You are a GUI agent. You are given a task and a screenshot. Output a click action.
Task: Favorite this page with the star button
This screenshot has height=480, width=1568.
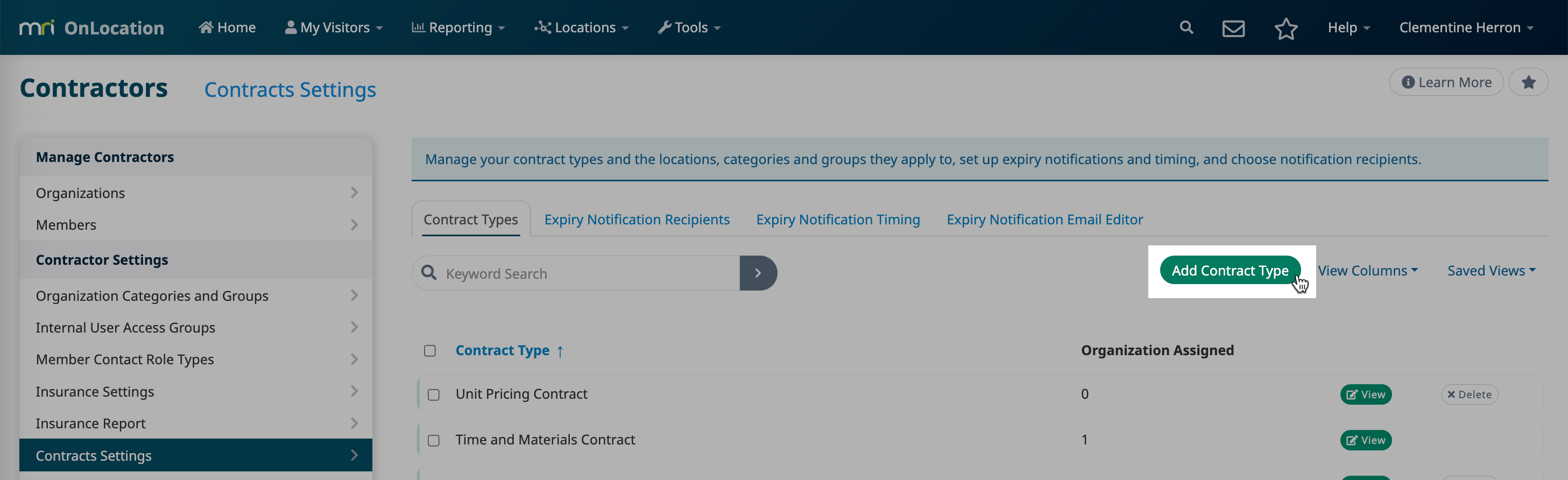coord(1528,82)
